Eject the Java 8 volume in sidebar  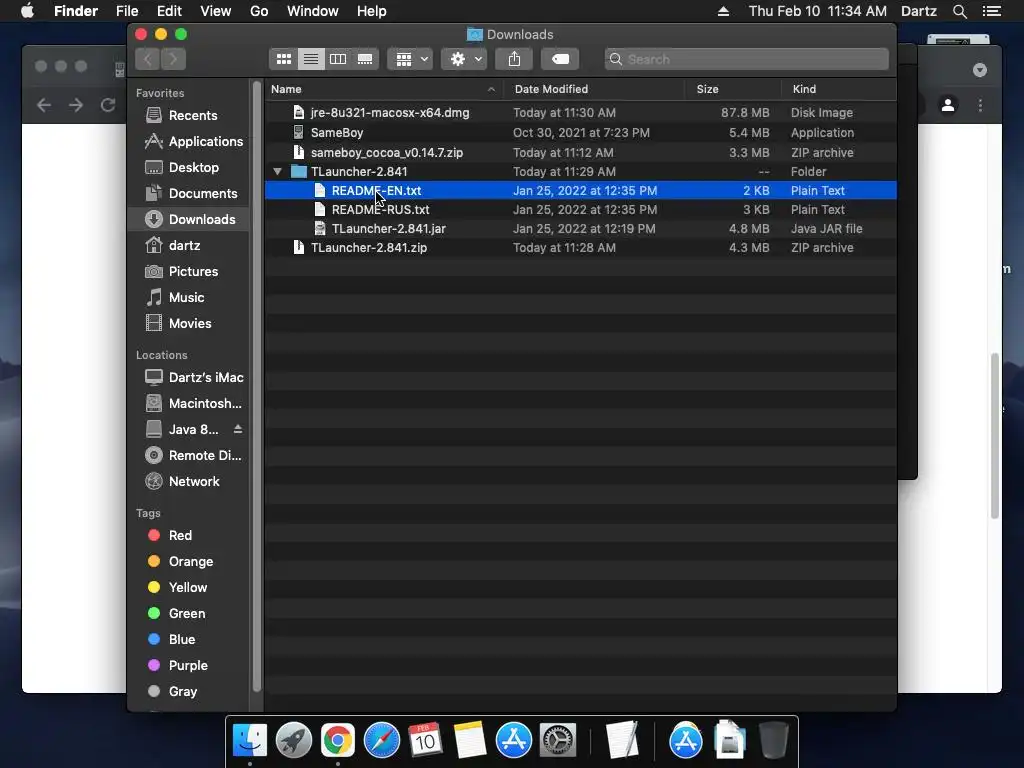[x=238, y=429]
